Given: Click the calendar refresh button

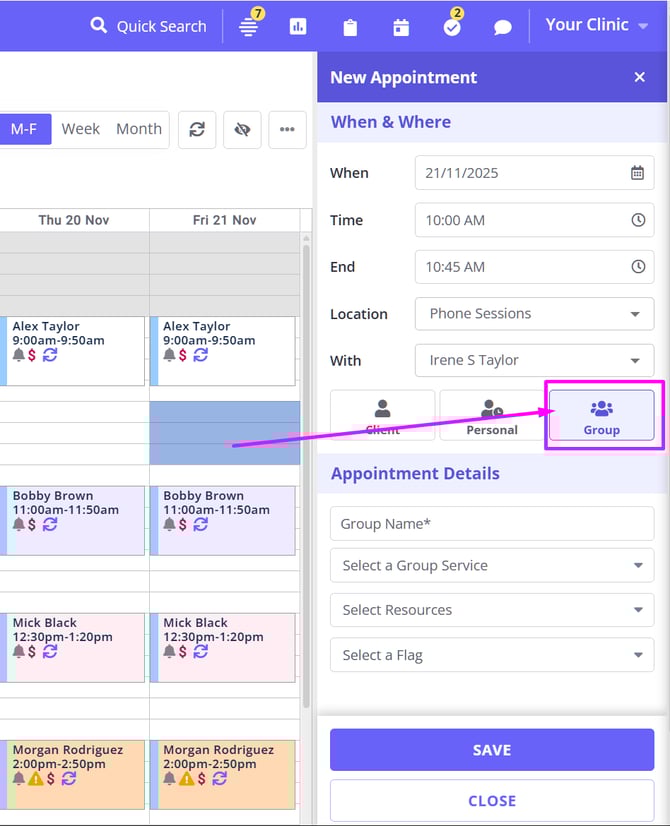Looking at the screenshot, I should tap(197, 130).
